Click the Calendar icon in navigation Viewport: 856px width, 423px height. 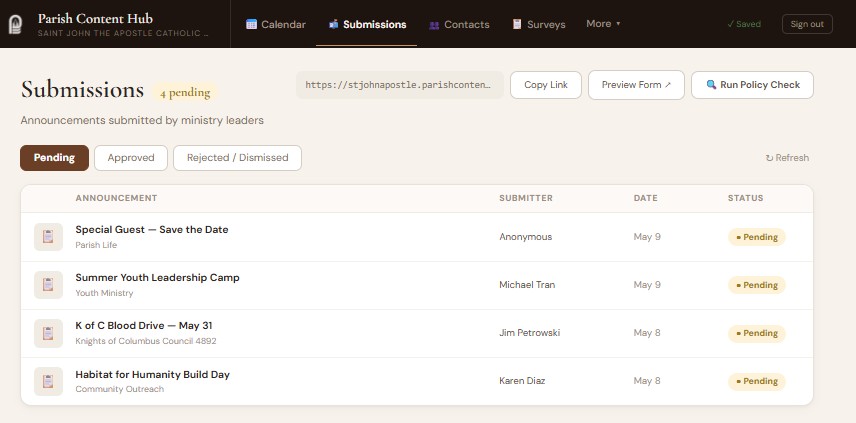[251, 24]
